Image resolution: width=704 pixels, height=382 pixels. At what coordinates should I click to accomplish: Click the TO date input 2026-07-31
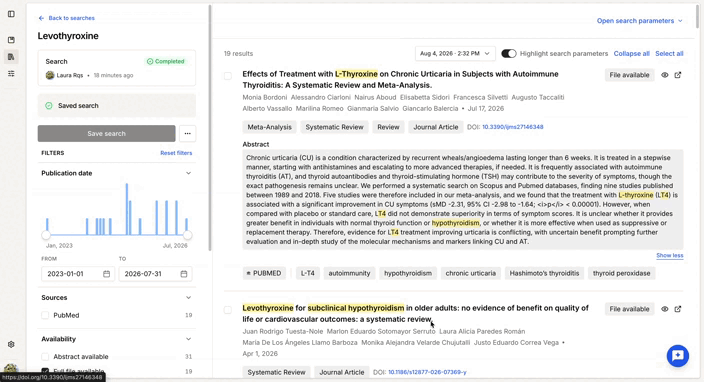155,274
